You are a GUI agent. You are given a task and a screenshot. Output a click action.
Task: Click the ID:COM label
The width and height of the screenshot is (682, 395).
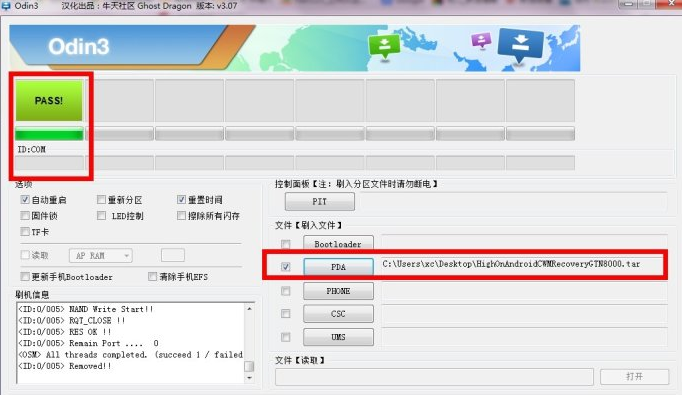pyautogui.click(x=31, y=149)
